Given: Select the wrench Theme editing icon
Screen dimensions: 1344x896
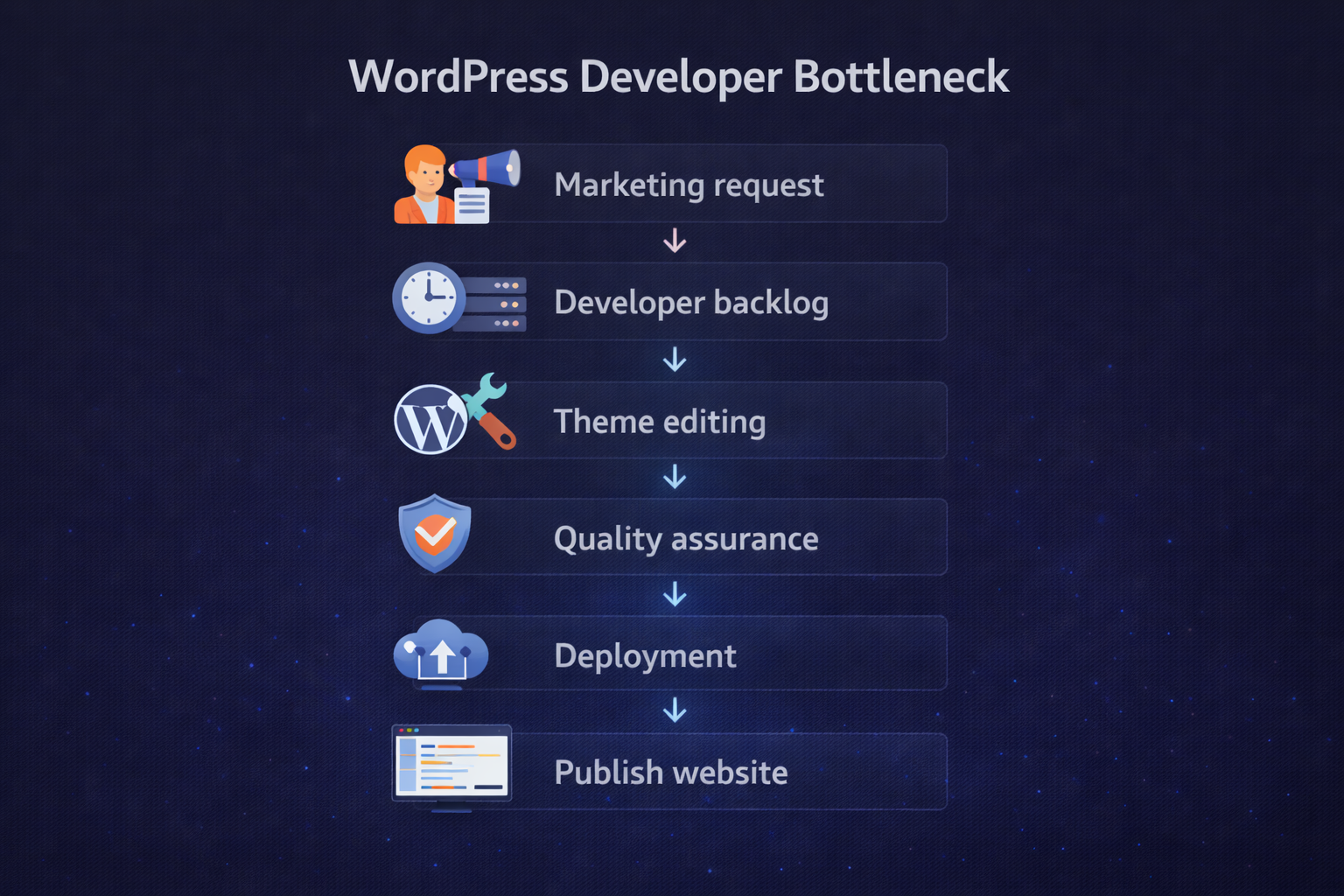Looking at the screenshot, I should [486, 409].
